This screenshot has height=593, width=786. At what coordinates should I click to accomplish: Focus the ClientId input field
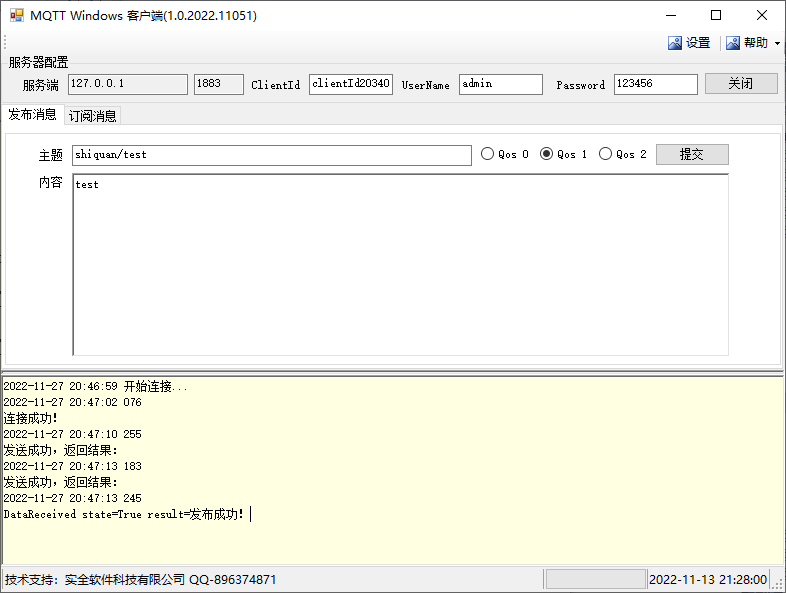pos(351,84)
